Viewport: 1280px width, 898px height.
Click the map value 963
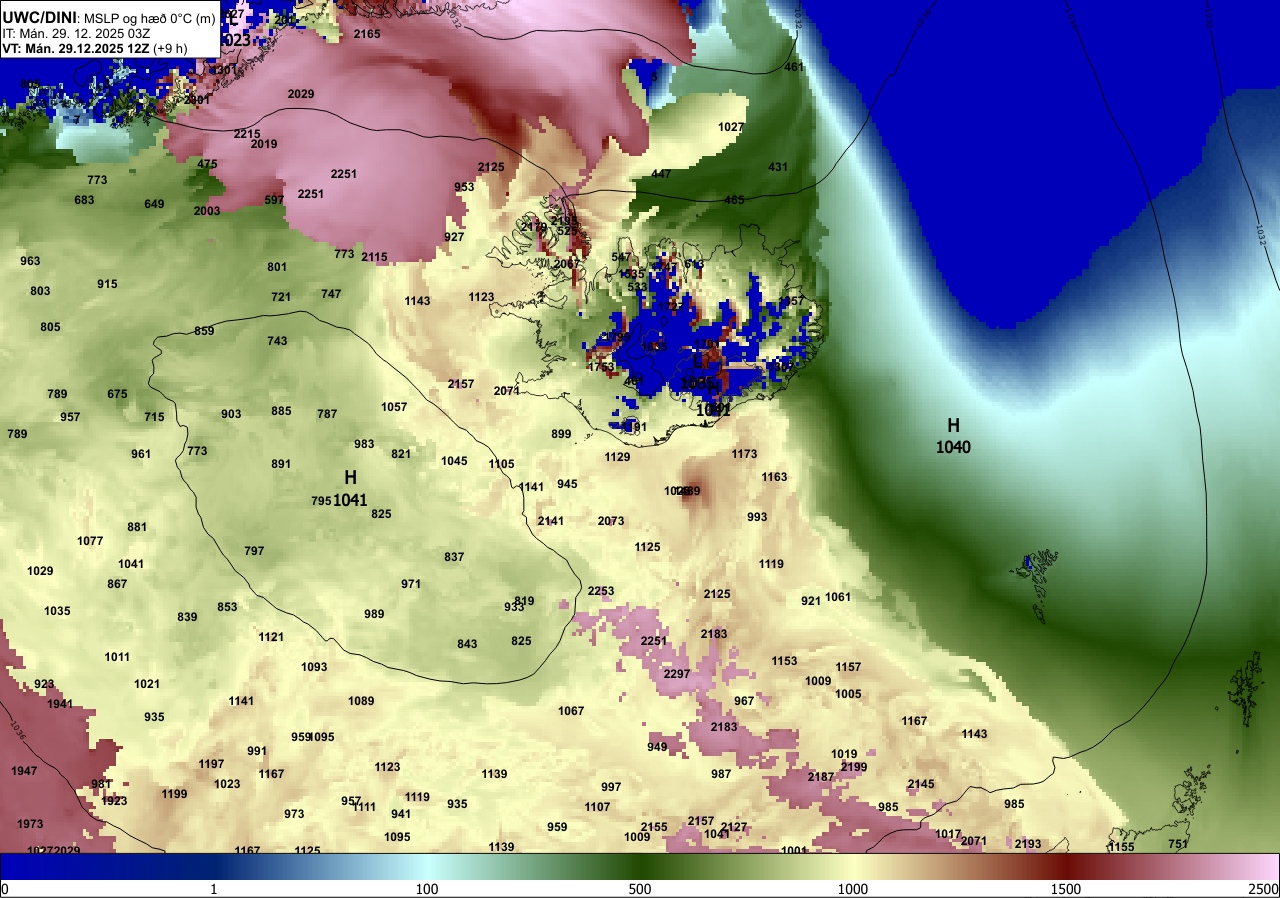pos(30,261)
